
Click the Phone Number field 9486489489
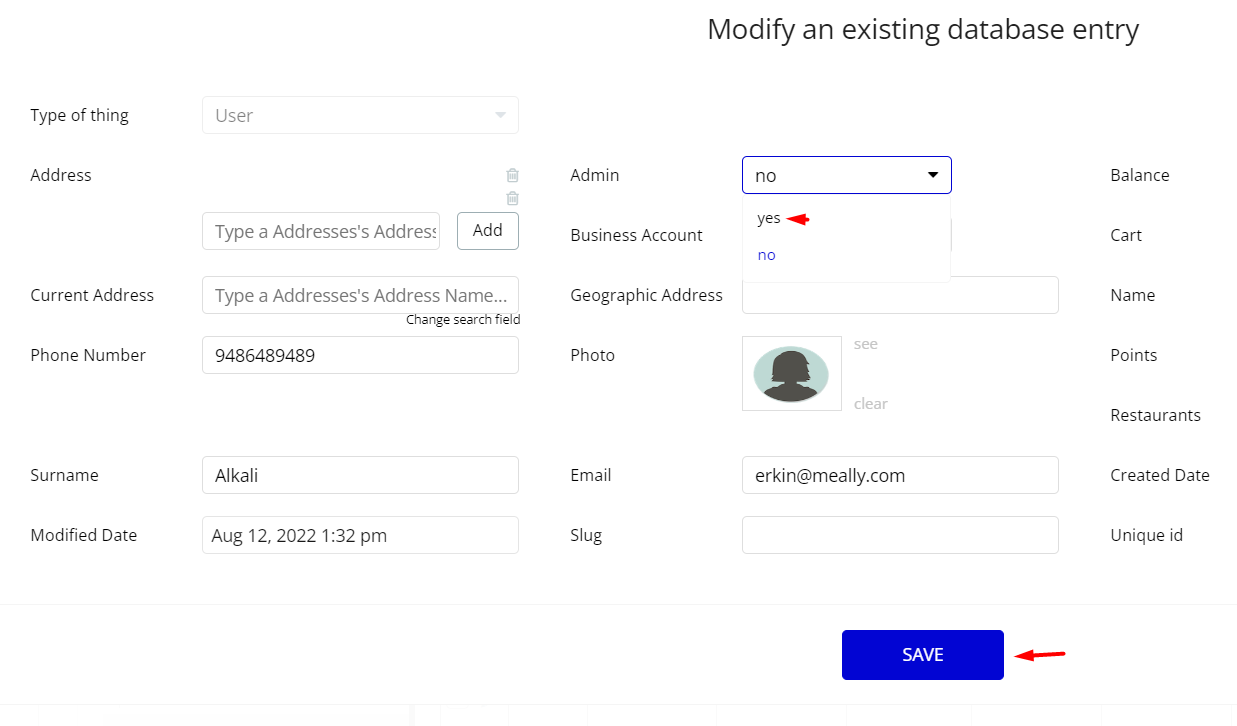click(360, 355)
